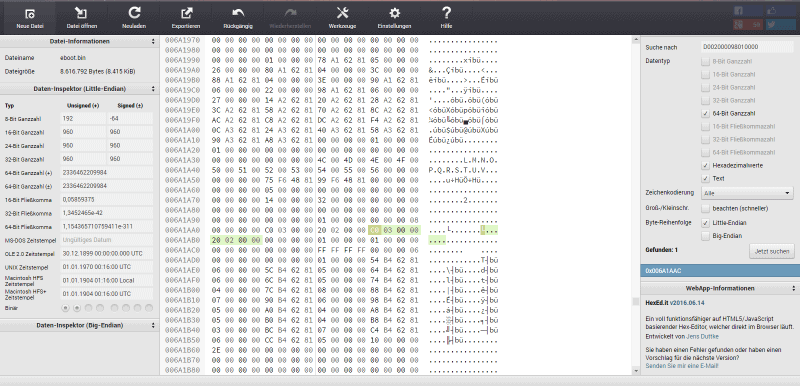This screenshot has width=800, height=386.
Task: Redo with the Wiederherstellen icon
Action: click(290, 14)
